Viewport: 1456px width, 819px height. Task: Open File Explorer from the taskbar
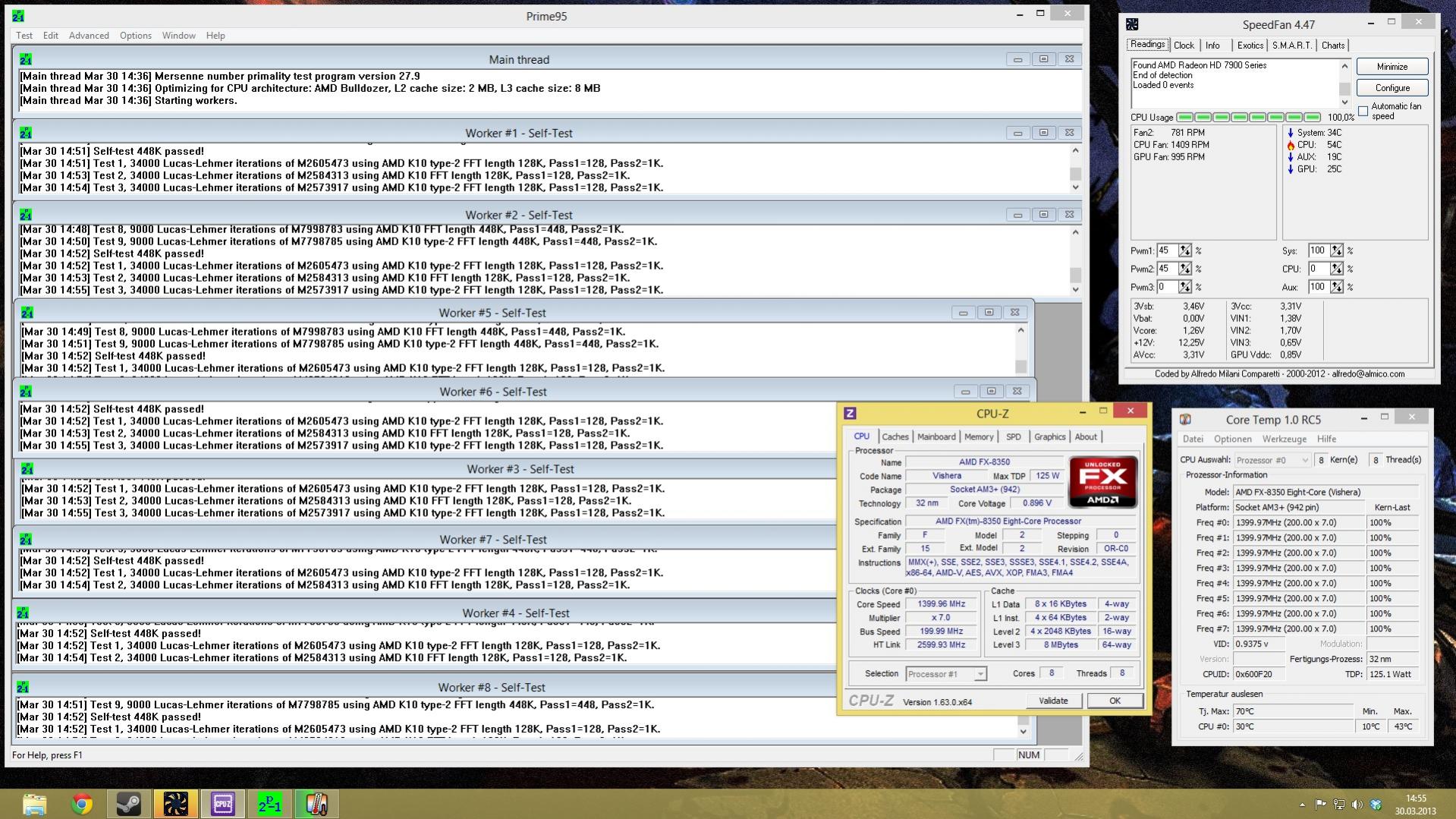(34, 804)
